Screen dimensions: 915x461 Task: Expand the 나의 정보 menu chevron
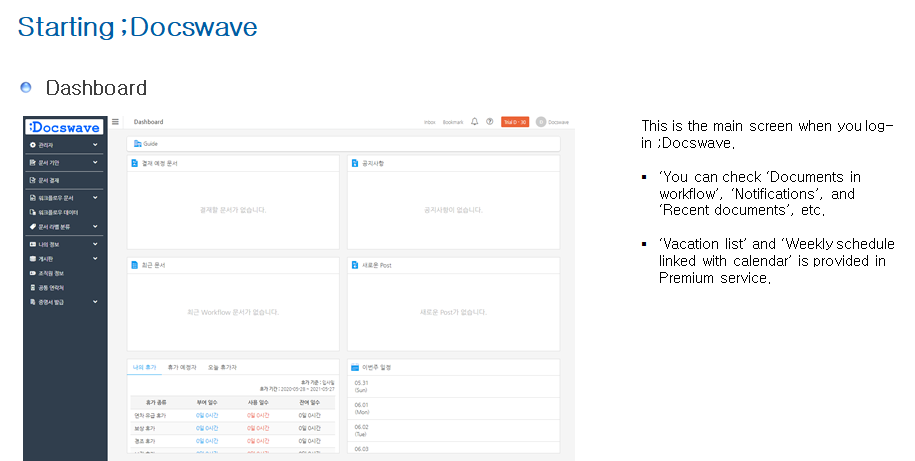pos(95,244)
